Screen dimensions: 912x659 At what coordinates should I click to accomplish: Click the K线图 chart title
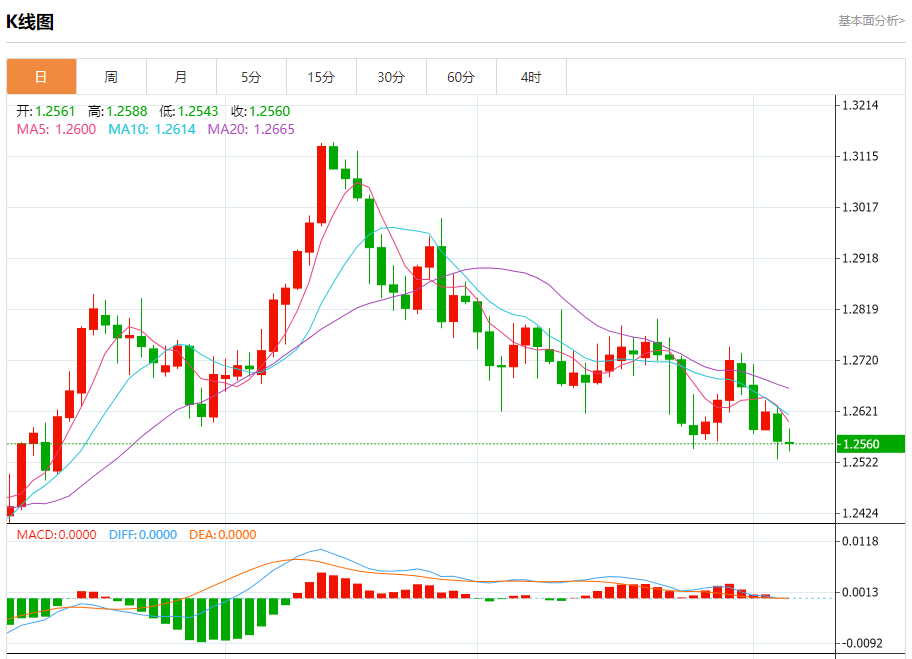(x=30, y=22)
